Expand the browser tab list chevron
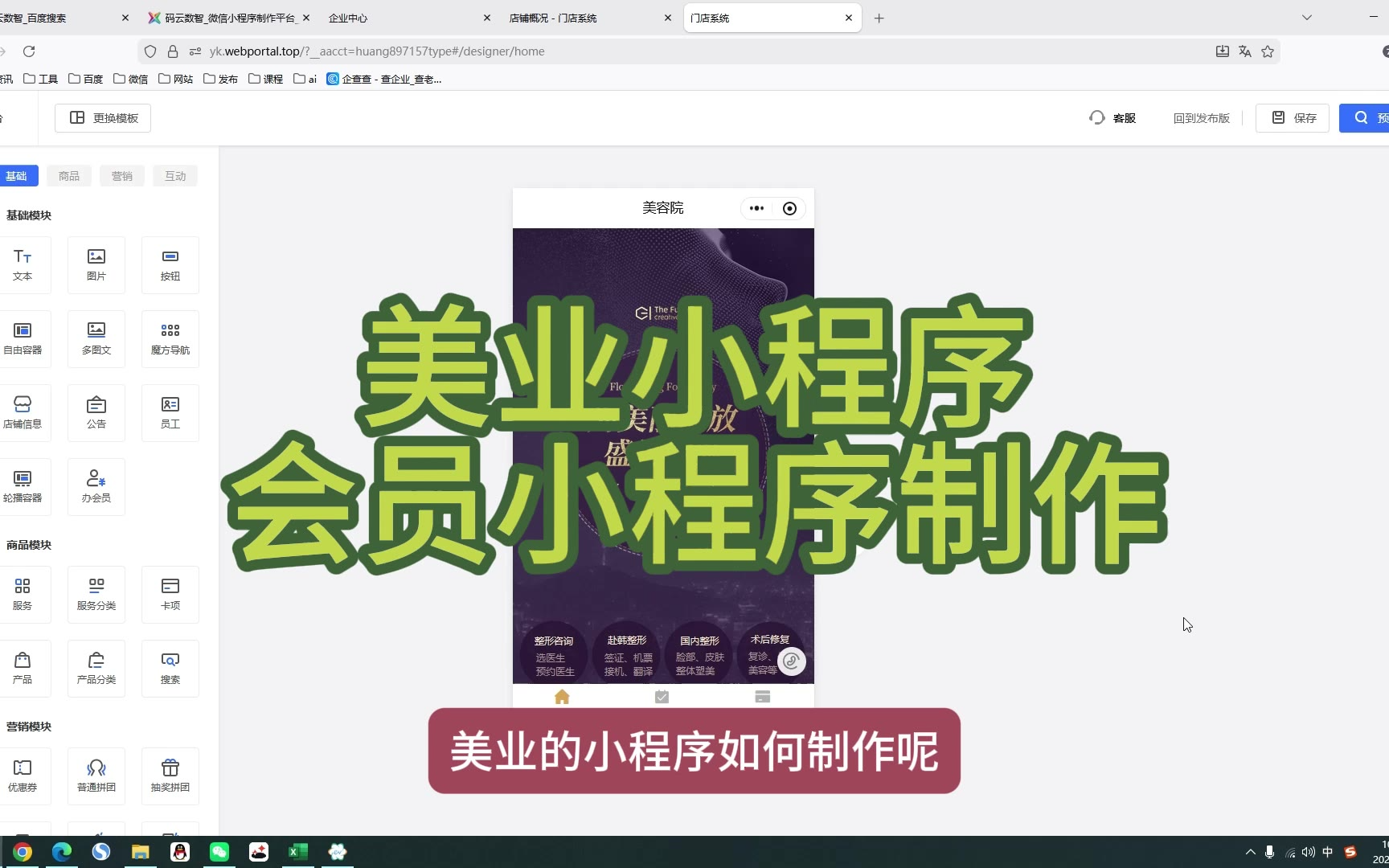The image size is (1389, 868). click(x=1307, y=18)
